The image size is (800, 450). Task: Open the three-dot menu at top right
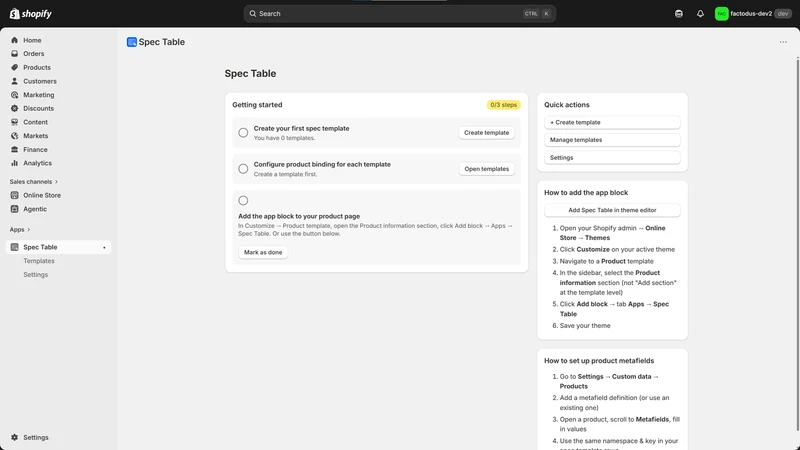point(783,42)
